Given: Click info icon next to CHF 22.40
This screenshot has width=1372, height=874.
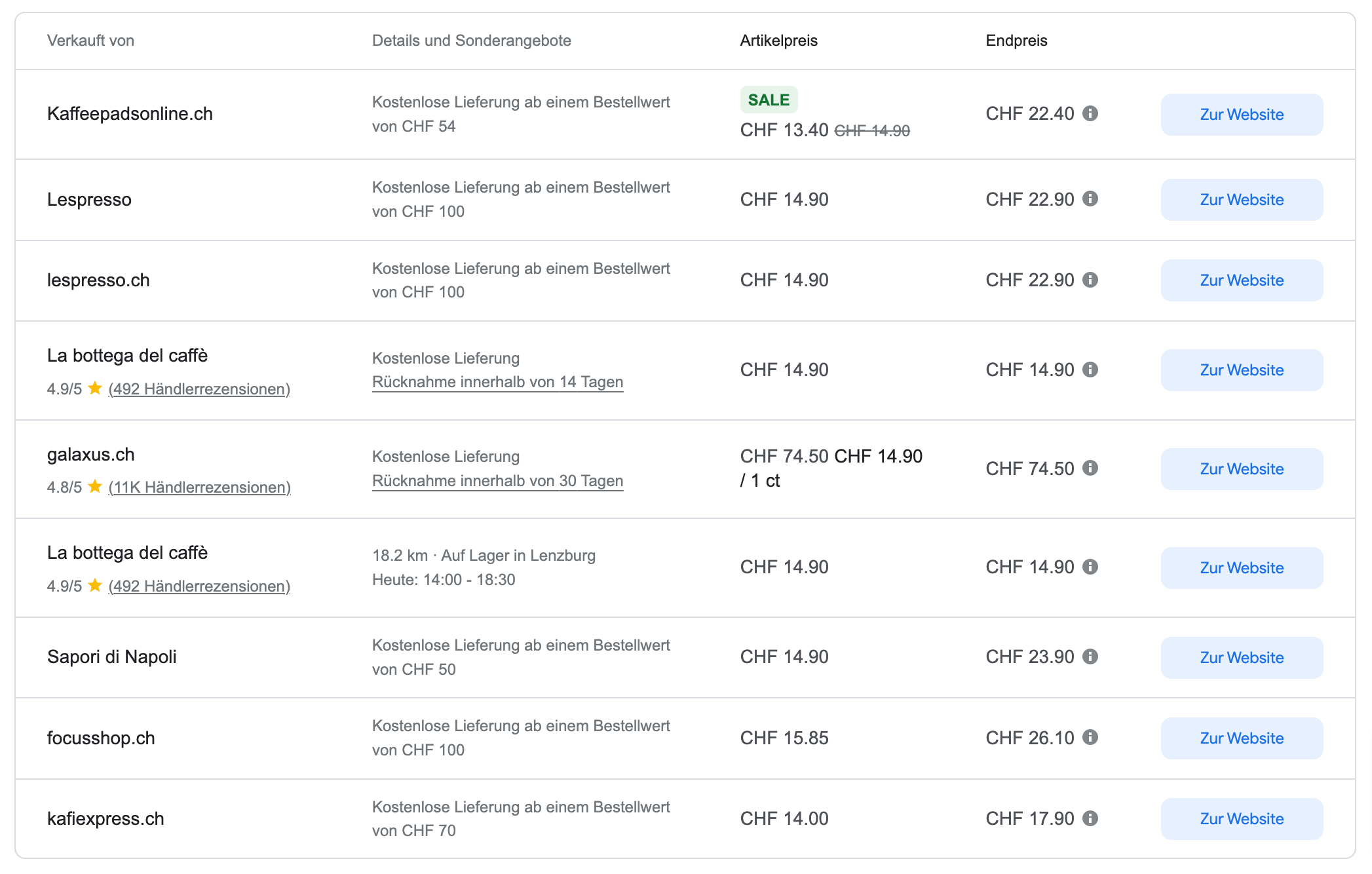Looking at the screenshot, I should coord(1090,113).
